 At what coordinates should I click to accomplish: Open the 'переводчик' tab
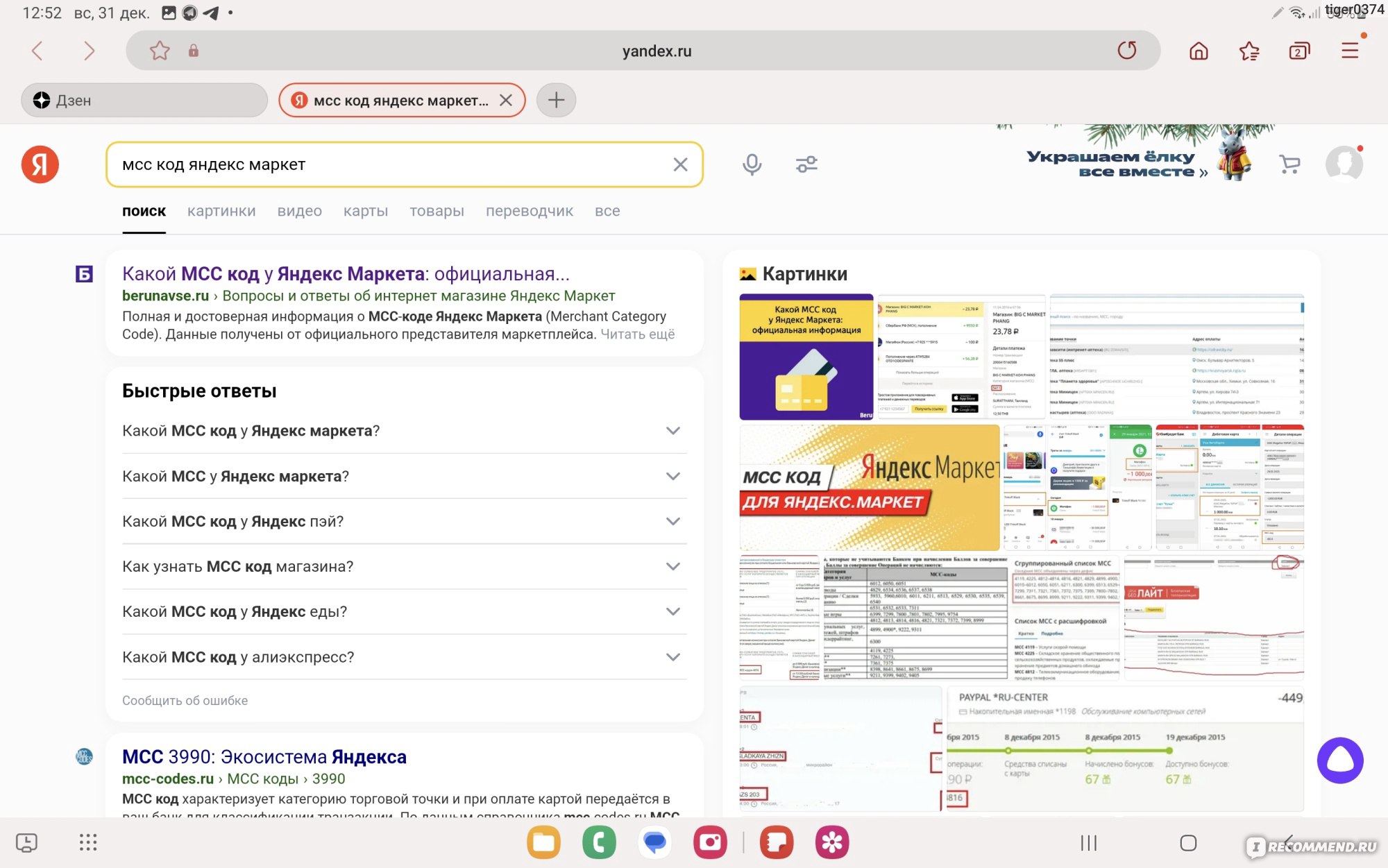coord(530,211)
